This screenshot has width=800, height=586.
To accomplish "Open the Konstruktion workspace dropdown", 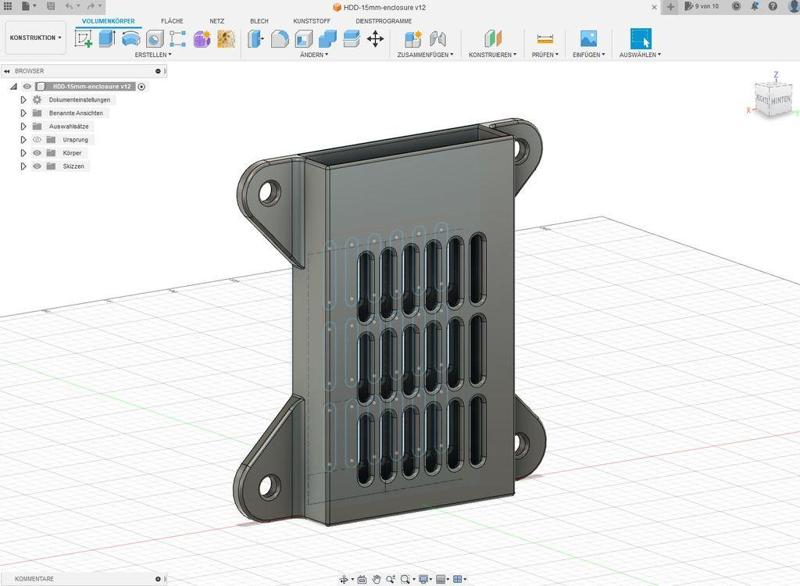I will coord(35,38).
